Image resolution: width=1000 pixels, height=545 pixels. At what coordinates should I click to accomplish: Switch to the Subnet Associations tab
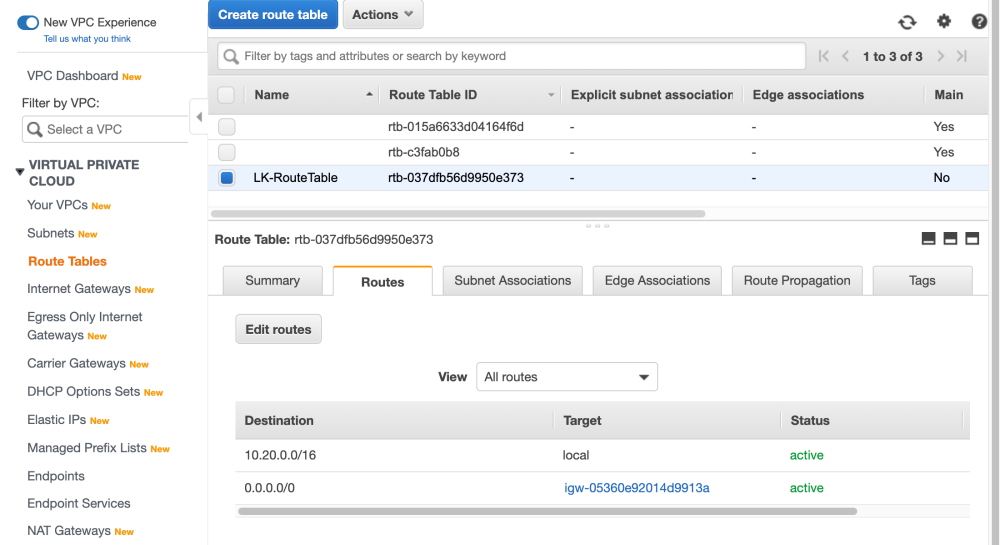pos(512,281)
